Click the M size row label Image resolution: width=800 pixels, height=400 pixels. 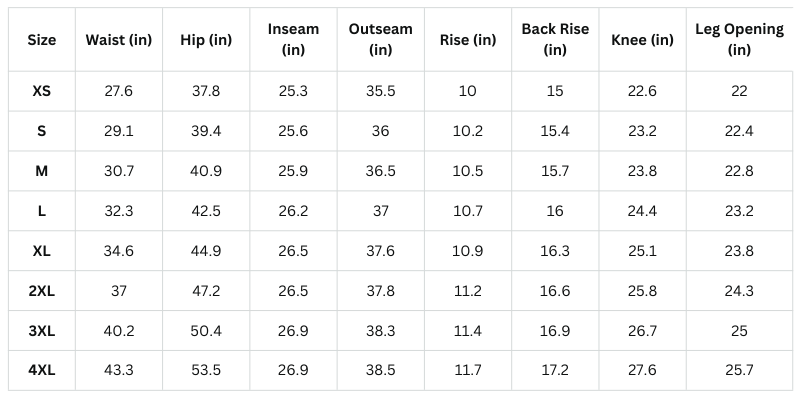coord(42,171)
